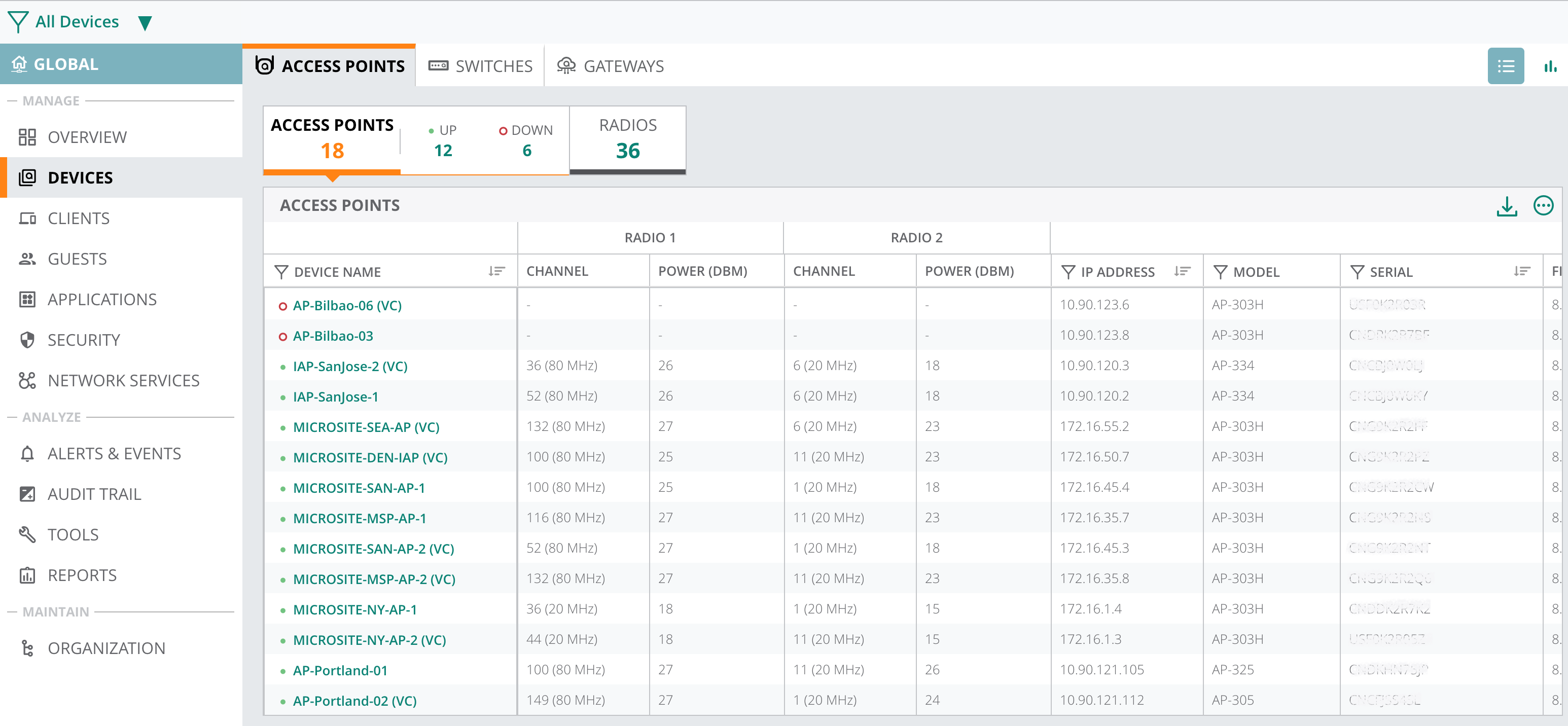Filter by IP Address funnel icon
The width and height of the screenshot is (1568, 726).
[1068, 272]
